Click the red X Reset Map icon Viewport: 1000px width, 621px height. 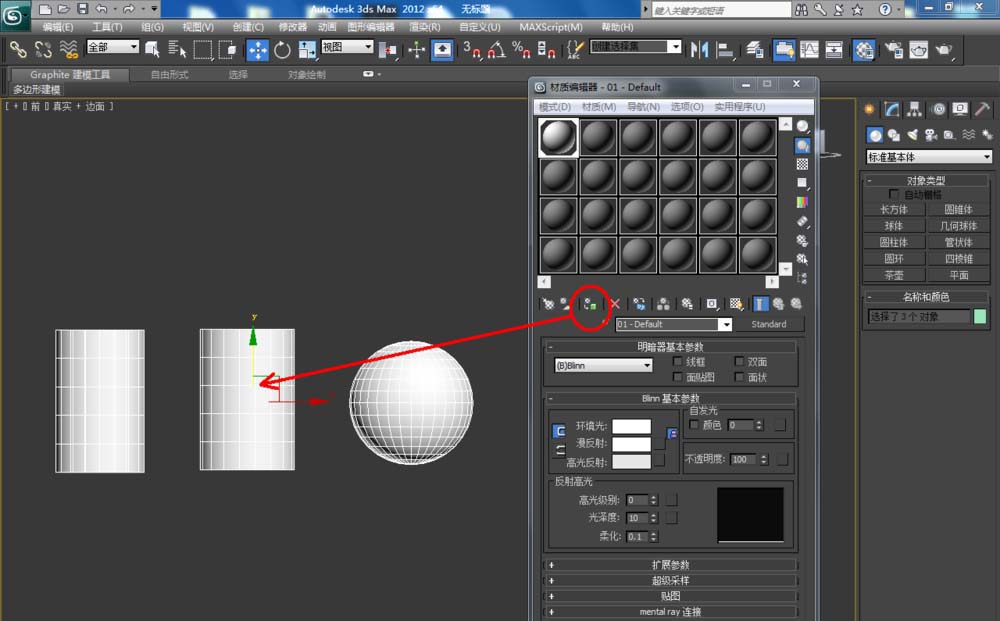[615, 303]
